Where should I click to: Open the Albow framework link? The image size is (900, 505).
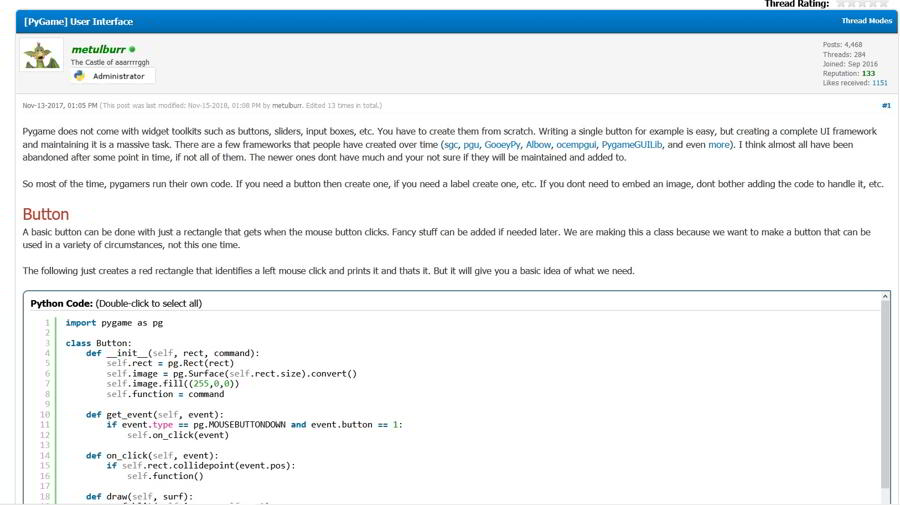(539, 145)
